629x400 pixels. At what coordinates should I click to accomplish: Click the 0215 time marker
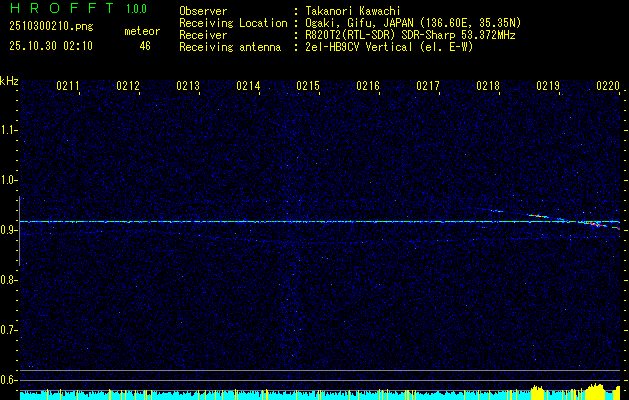308,87
